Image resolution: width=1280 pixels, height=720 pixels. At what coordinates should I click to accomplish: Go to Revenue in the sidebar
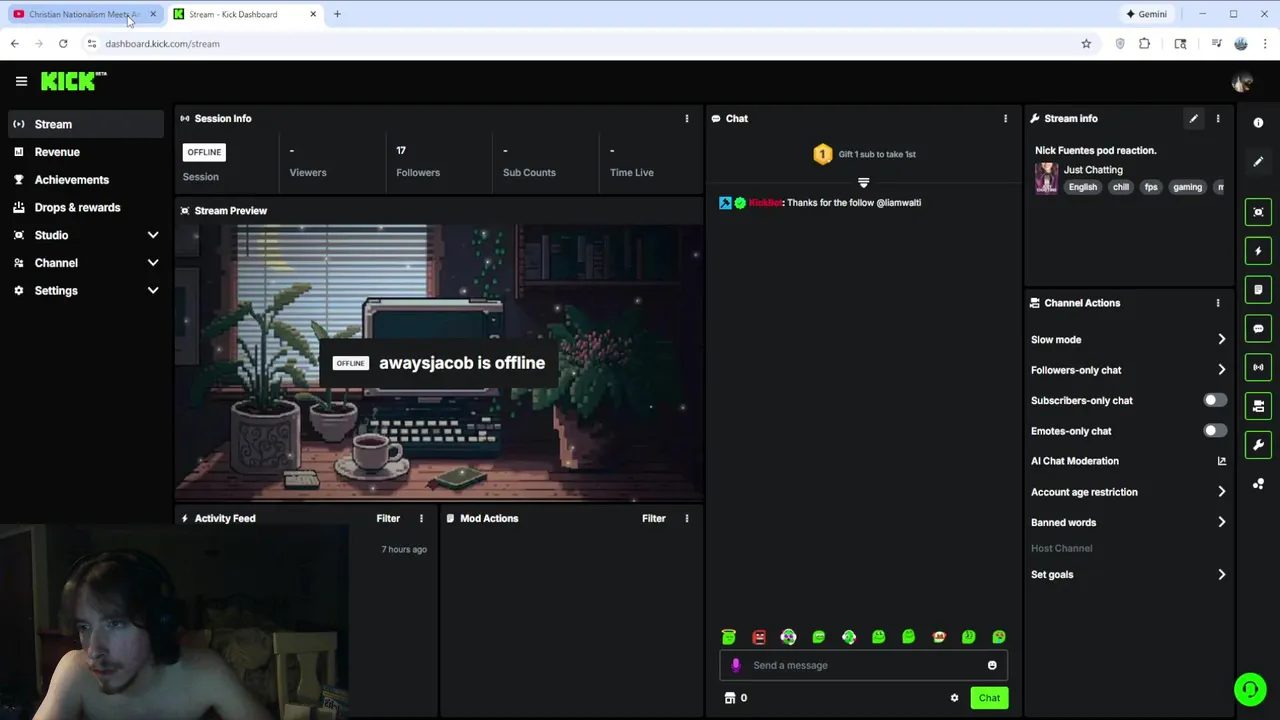[84, 152]
